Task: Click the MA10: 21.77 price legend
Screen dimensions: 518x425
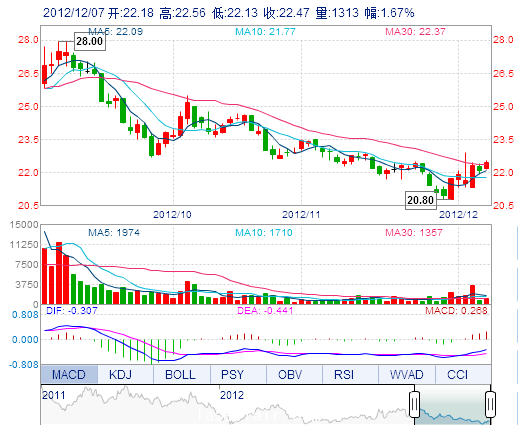Action: [x=265, y=32]
